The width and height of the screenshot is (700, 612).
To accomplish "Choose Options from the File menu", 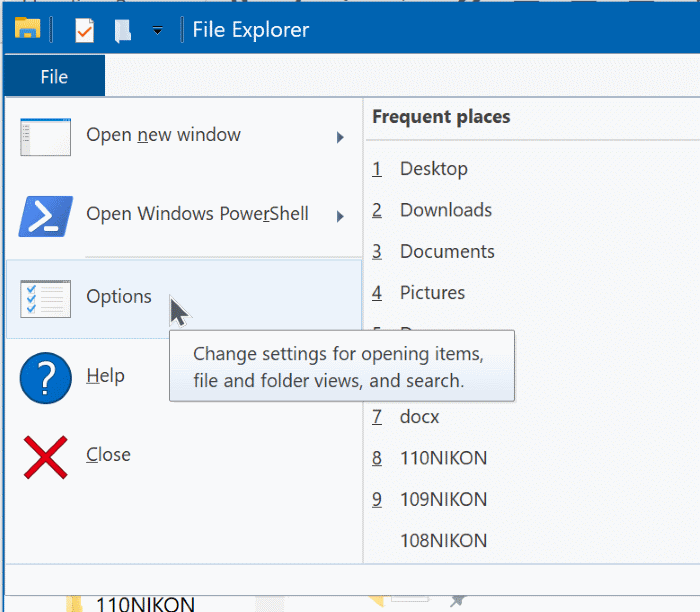I will [184, 299].
